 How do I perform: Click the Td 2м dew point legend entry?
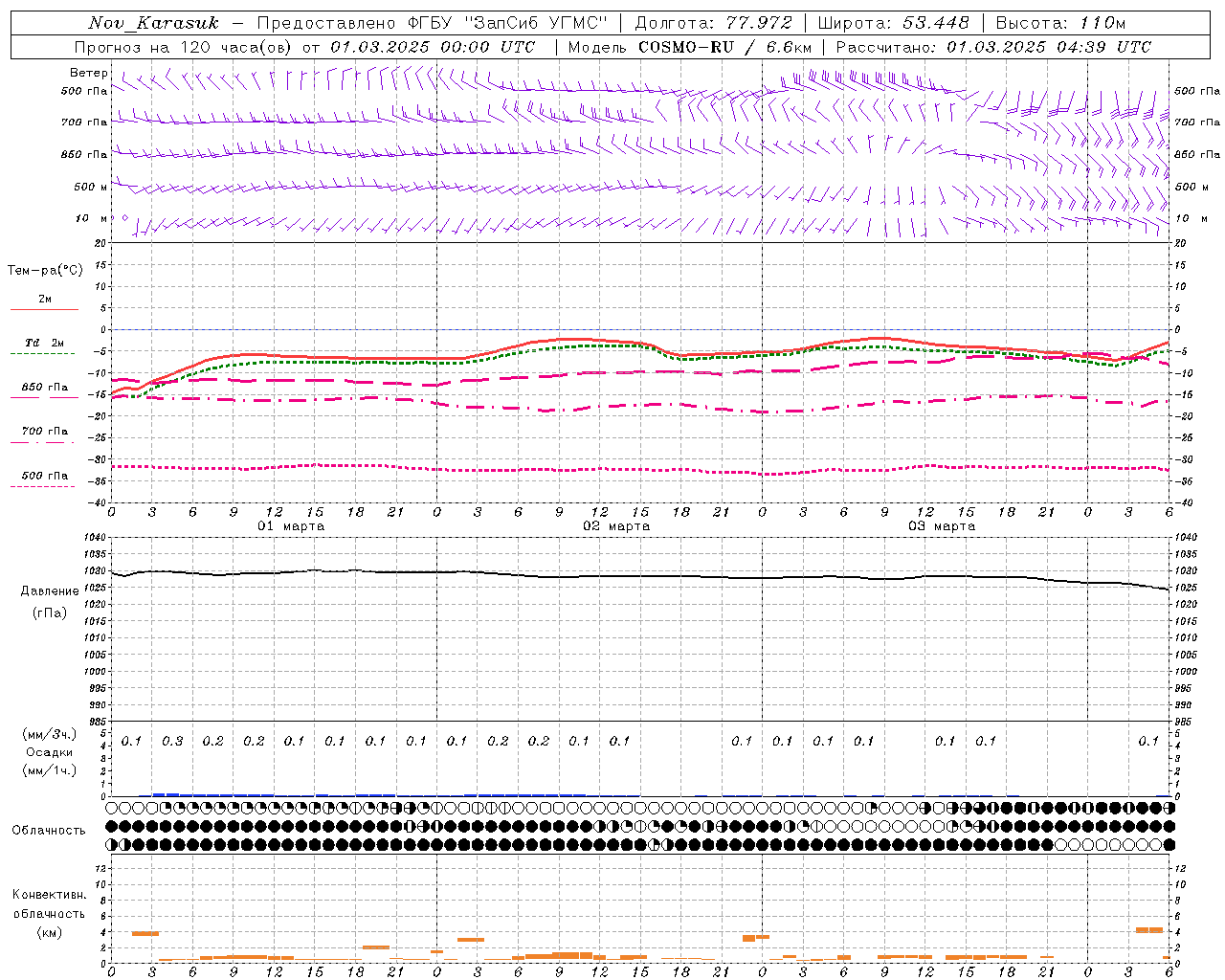pyautogui.click(x=45, y=343)
